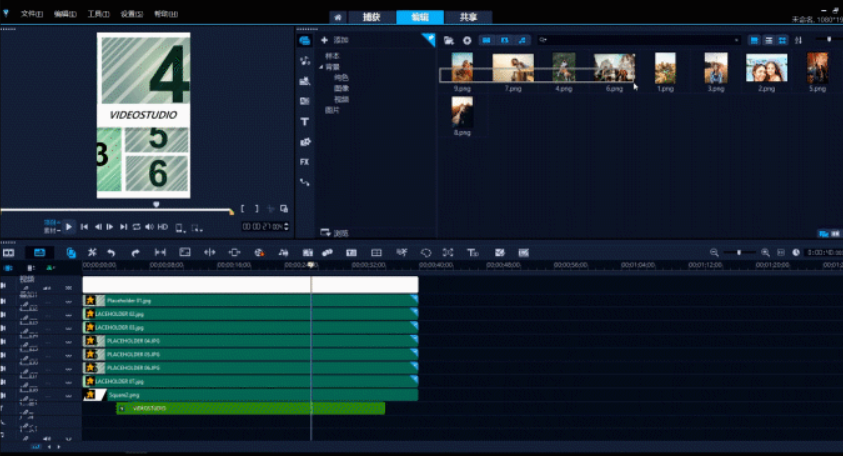
Task: Select the Media library icon in sidebar
Action: pos(304,41)
